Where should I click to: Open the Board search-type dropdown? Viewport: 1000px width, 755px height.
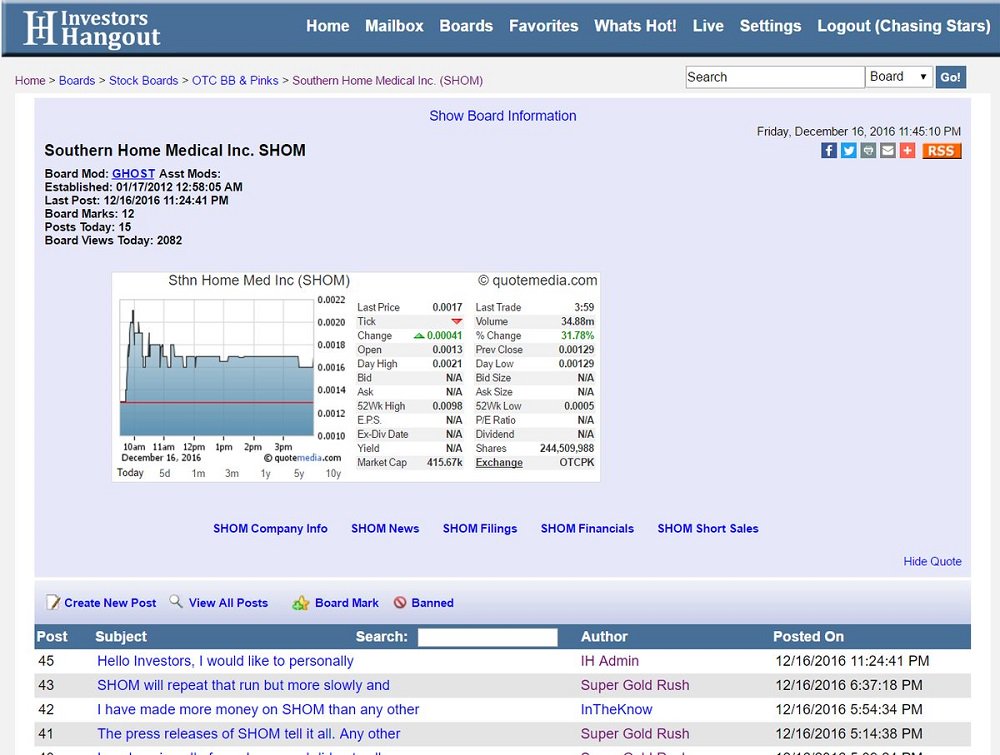[899, 77]
